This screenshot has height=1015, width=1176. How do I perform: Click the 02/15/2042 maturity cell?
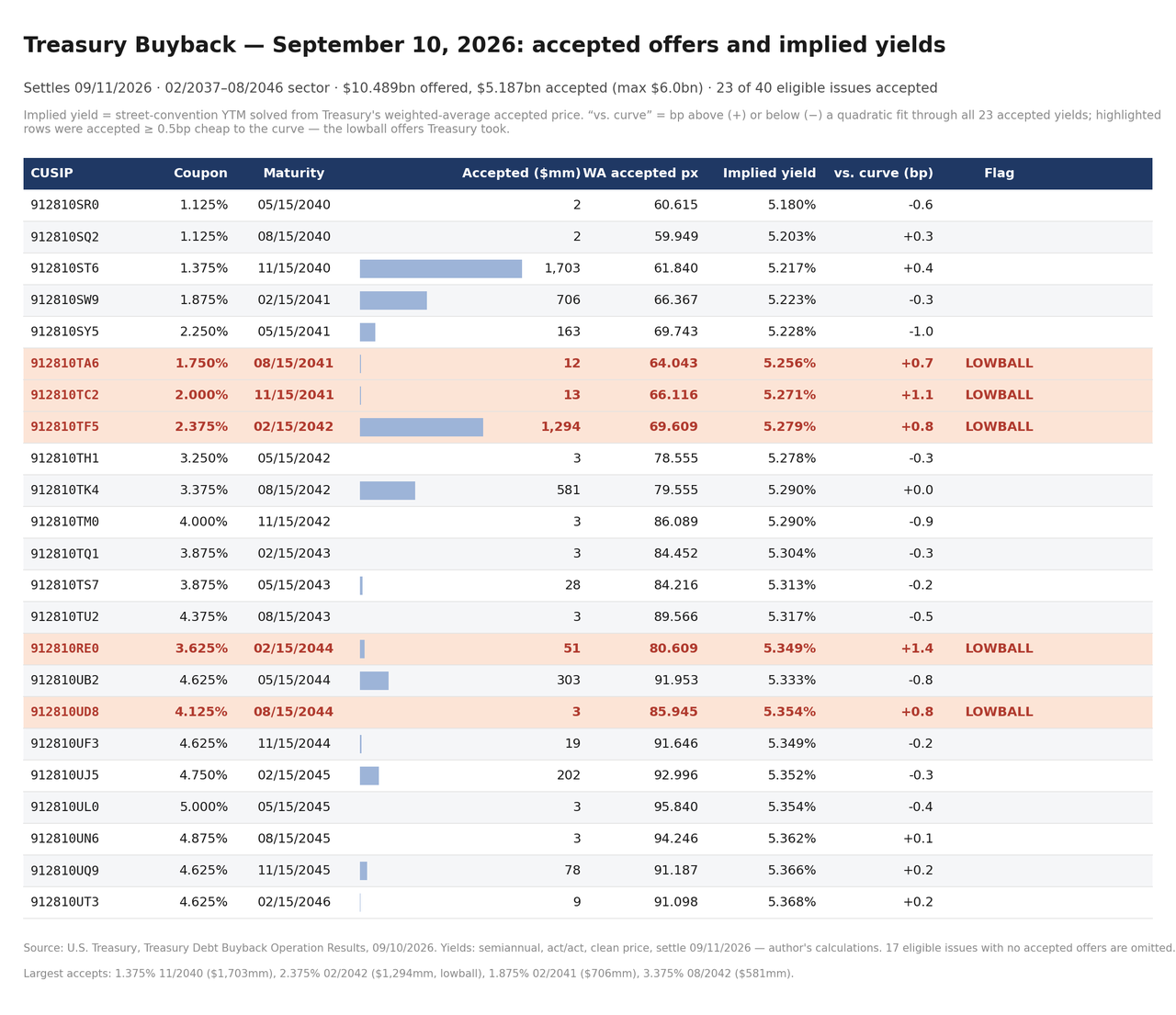click(x=294, y=427)
